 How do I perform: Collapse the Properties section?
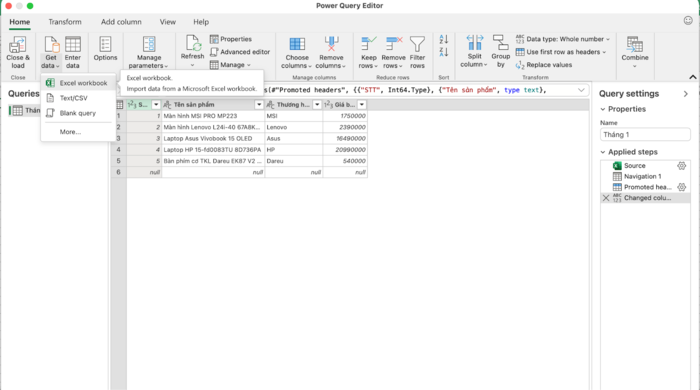point(603,109)
